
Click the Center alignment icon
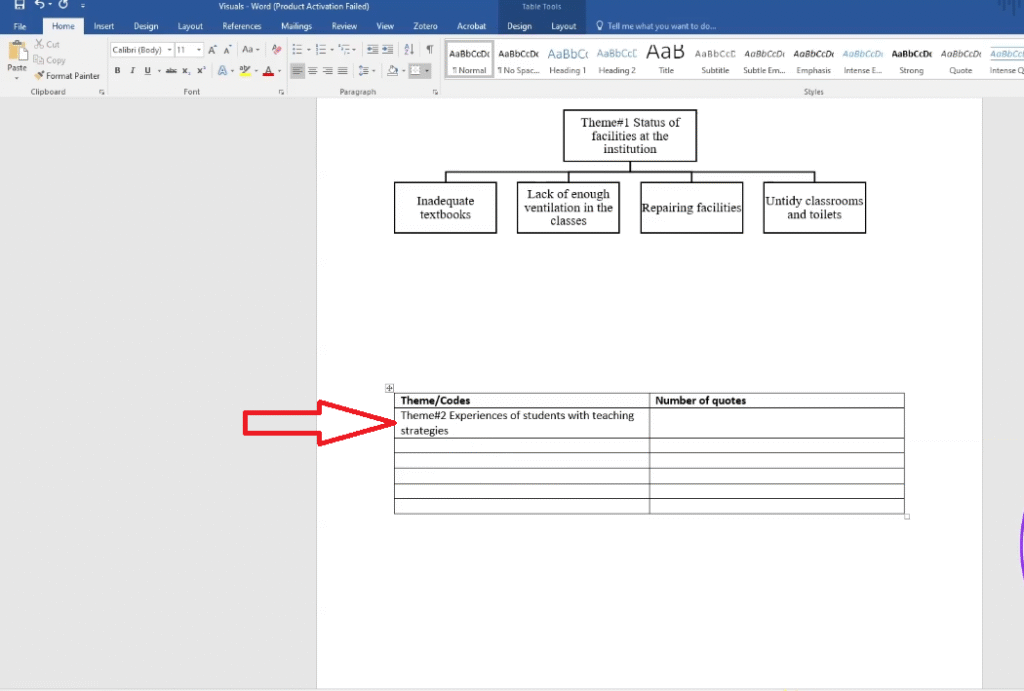[313, 71]
